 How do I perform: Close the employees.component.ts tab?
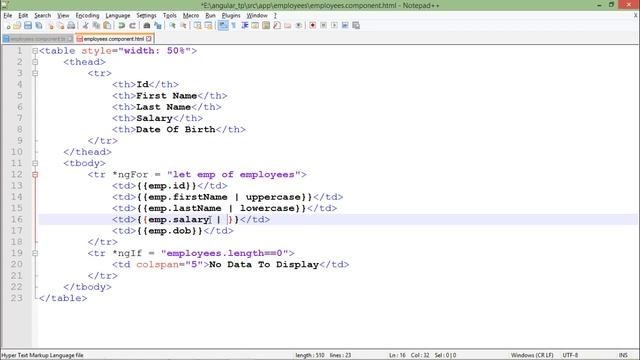70,39
